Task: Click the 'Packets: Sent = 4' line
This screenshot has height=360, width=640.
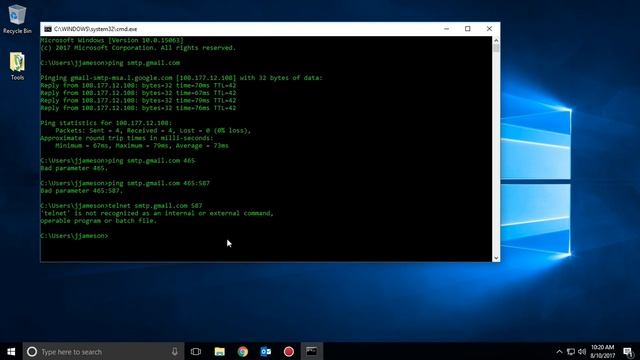Action: pos(153,131)
